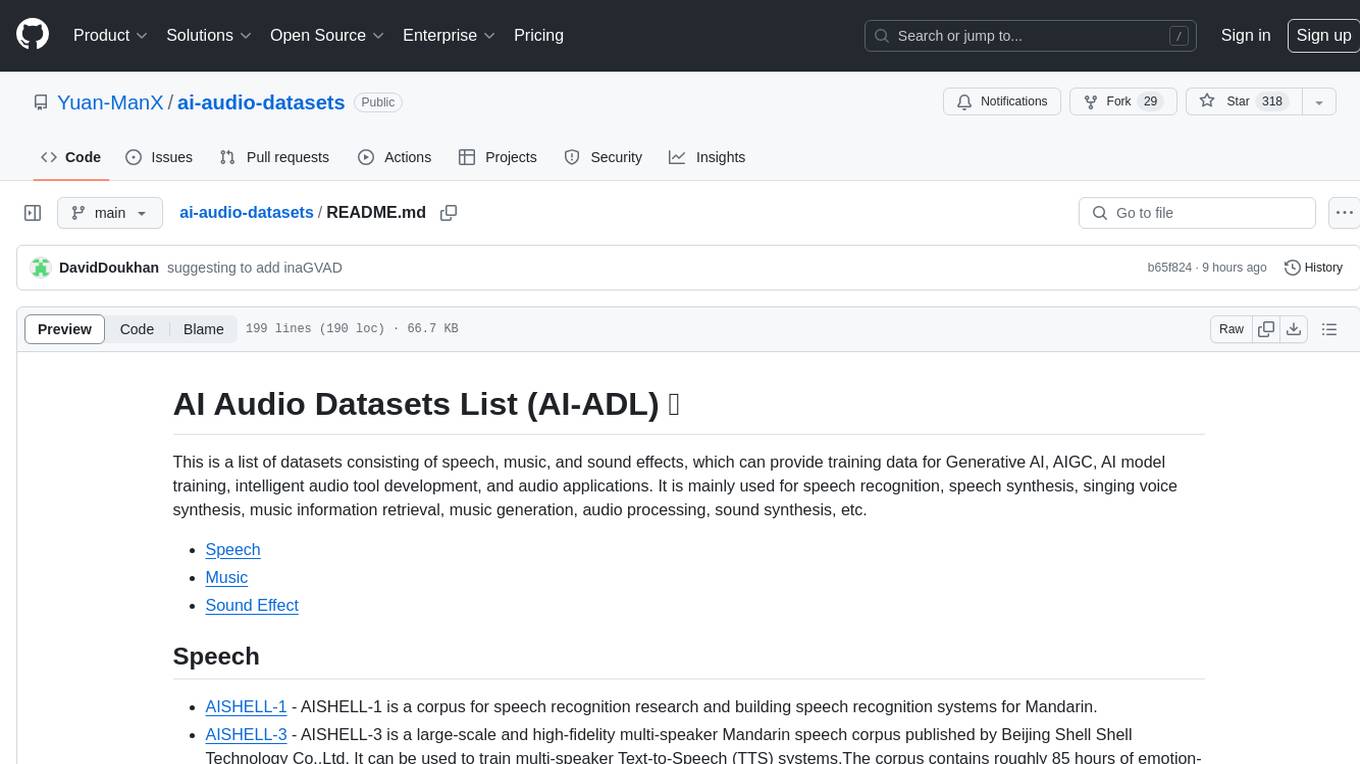Screen dimensions: 1360x764
Task: Open commit message suggesting to add inaGVAD
Action: [x=255, y=267]
